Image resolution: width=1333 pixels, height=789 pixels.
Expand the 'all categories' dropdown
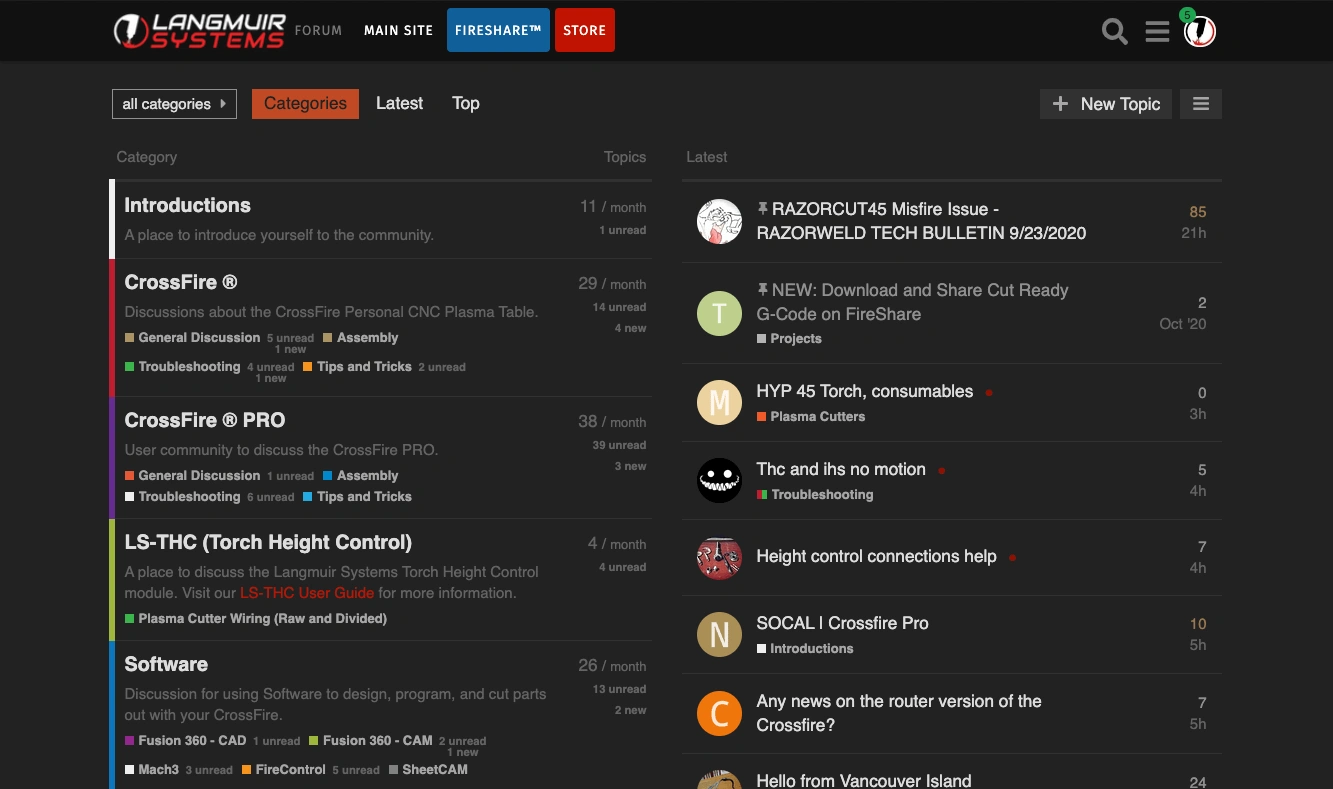coord(174,104)
